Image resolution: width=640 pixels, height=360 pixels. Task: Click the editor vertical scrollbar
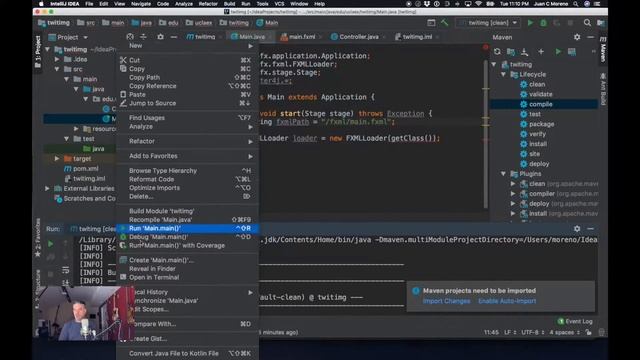pyautogui.click(x=486, y=135)
